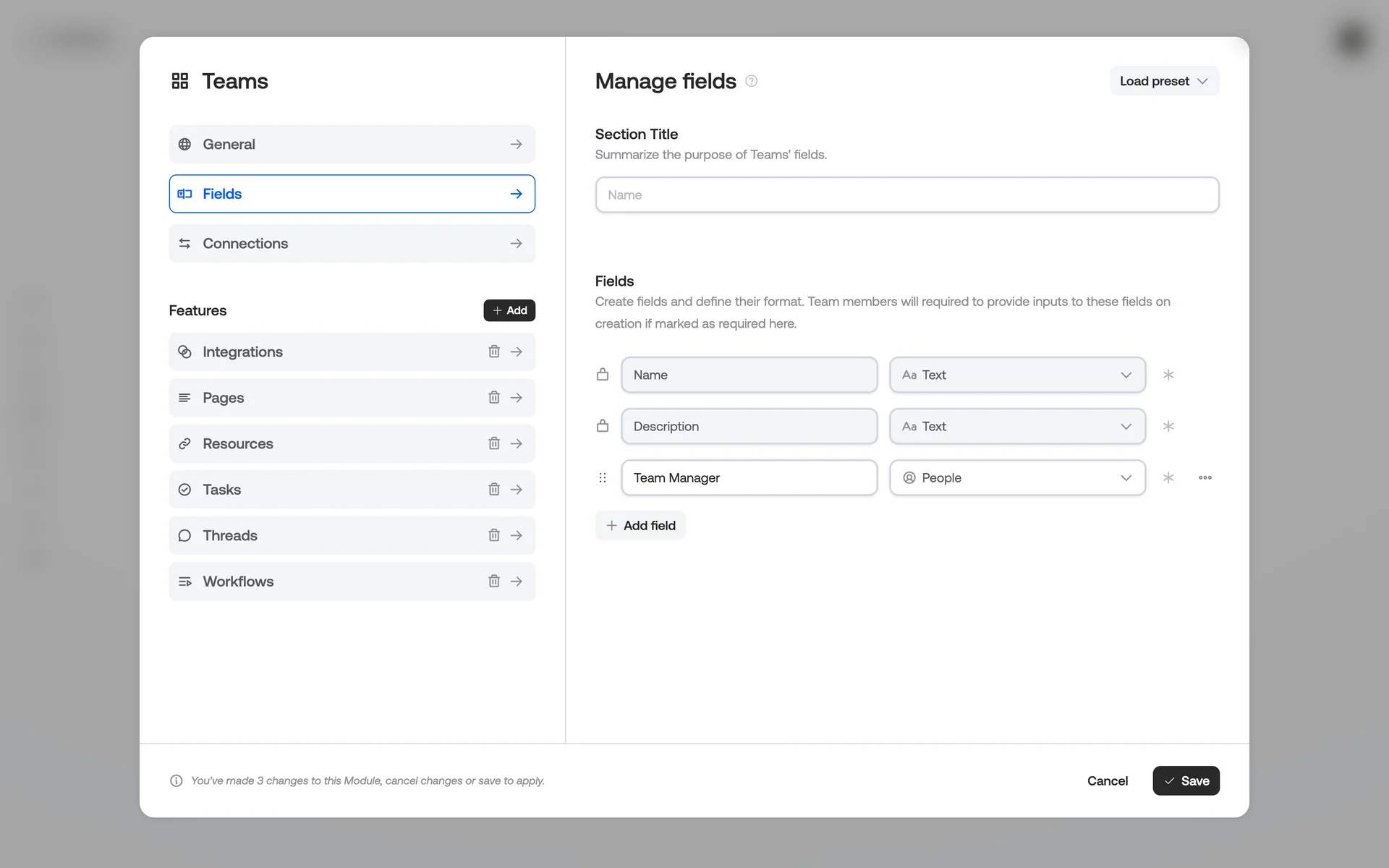Expand Text type dropdown for Description field
The width and height of the screenshot is (1389, 868).
1017,427
